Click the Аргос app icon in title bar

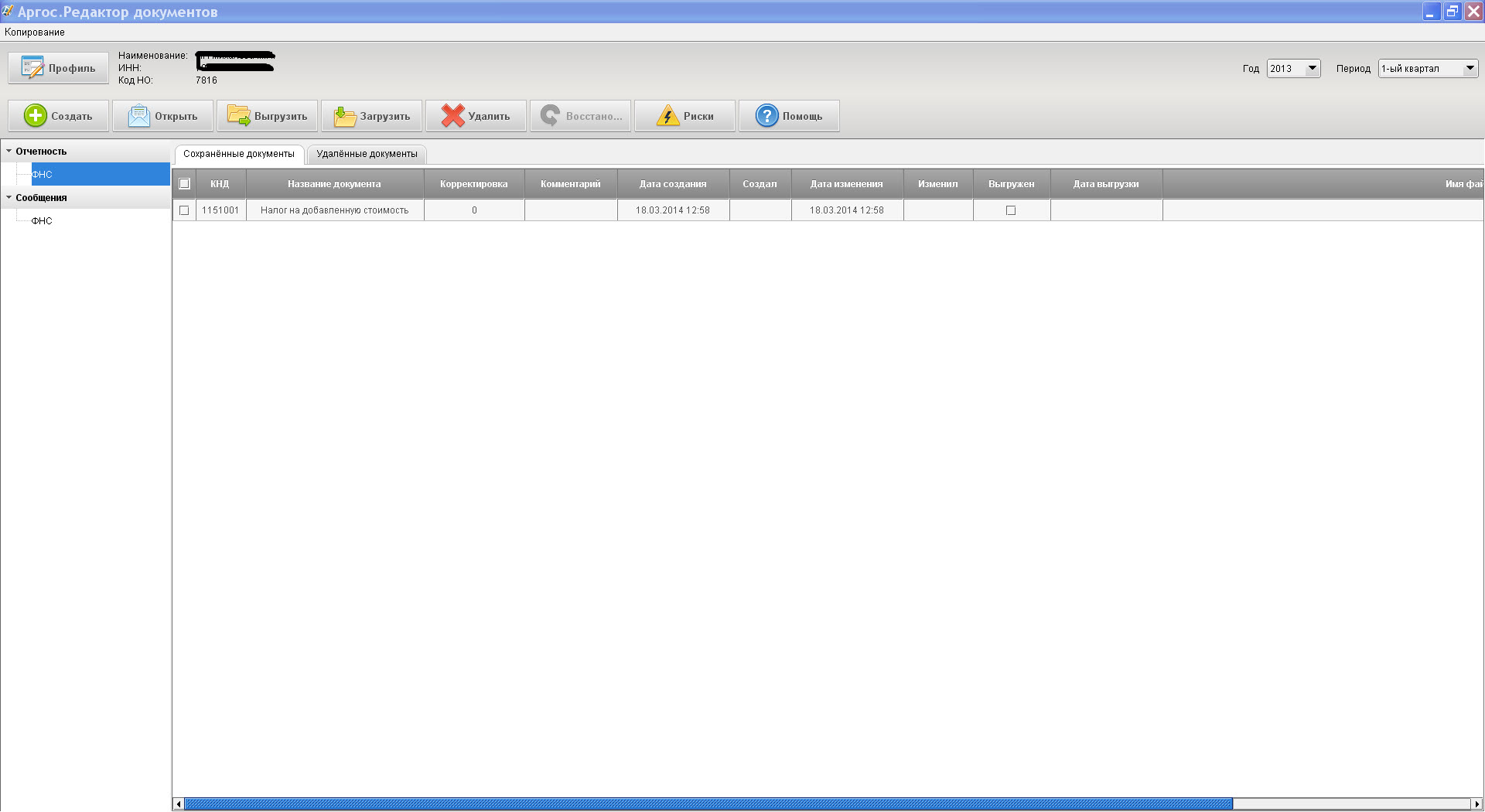pyautogui.click(x=9, y=11)
